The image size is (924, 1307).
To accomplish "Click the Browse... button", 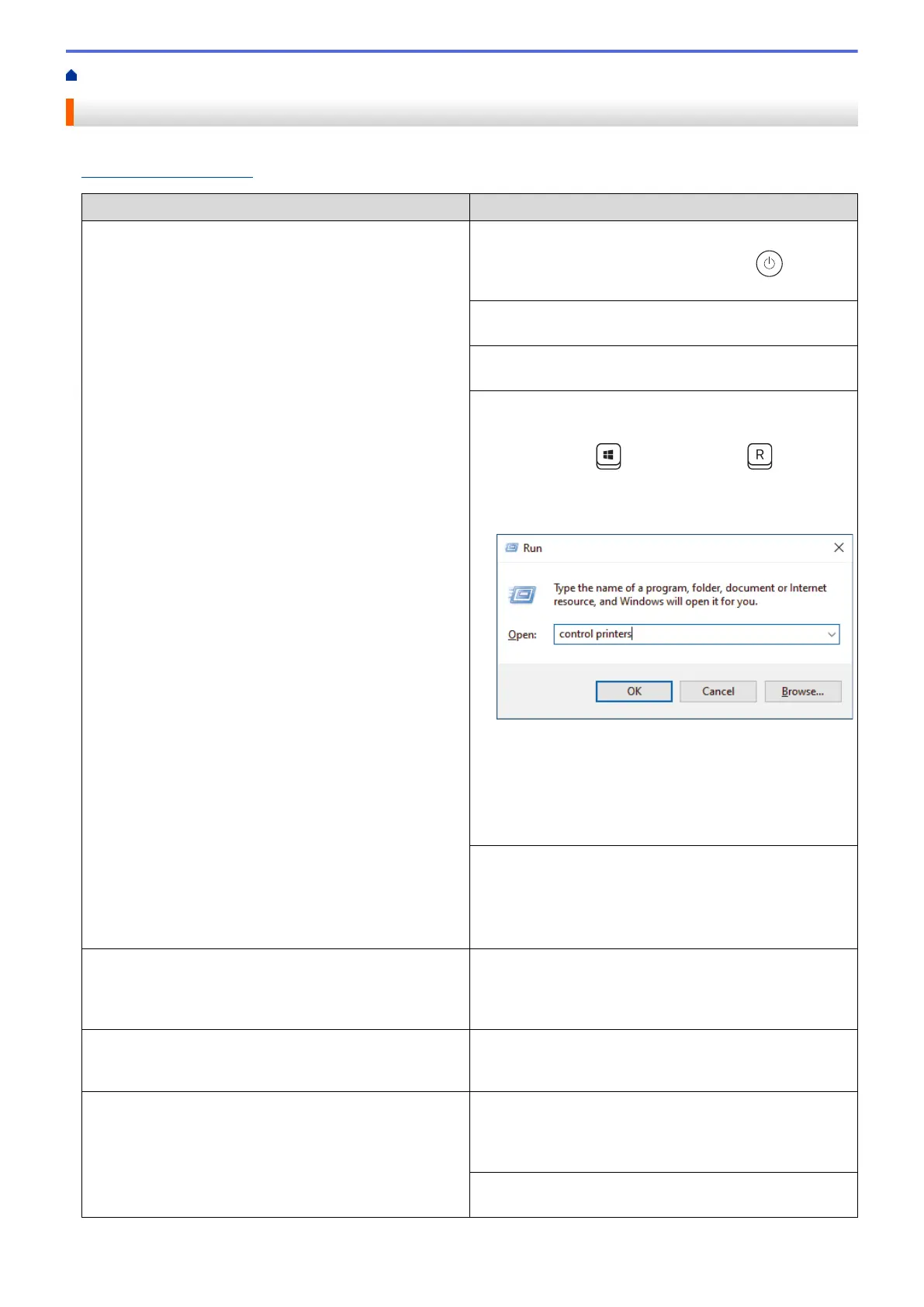I will point(802,692).
